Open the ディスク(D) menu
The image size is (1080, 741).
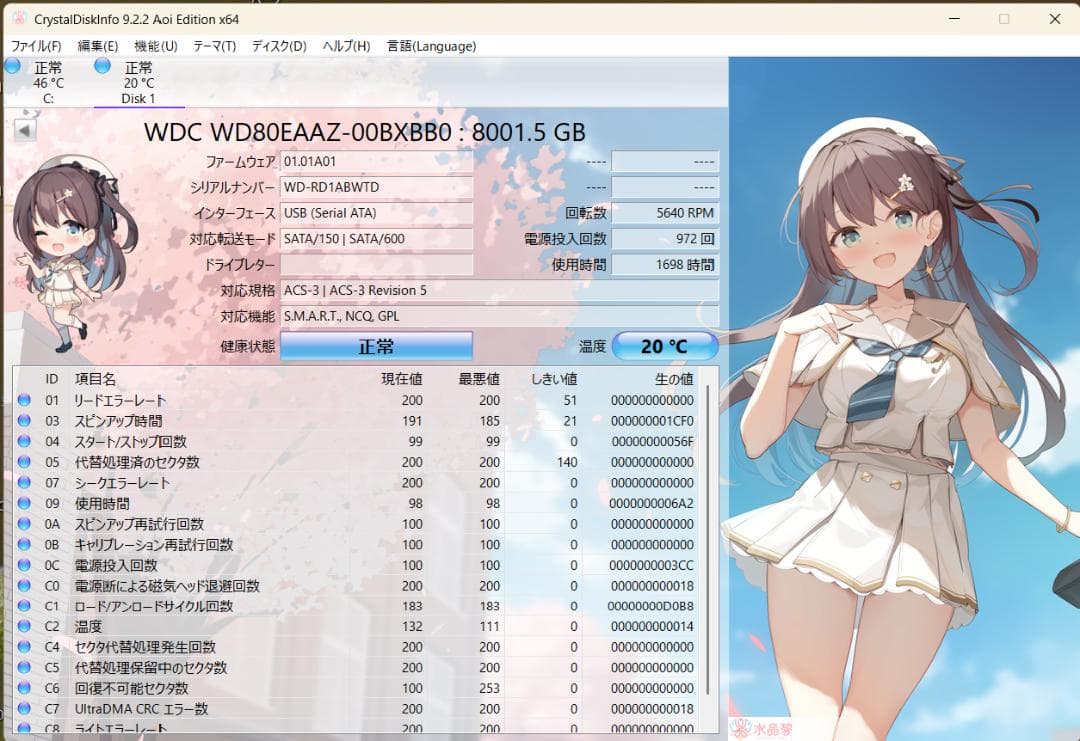point(279,46)
